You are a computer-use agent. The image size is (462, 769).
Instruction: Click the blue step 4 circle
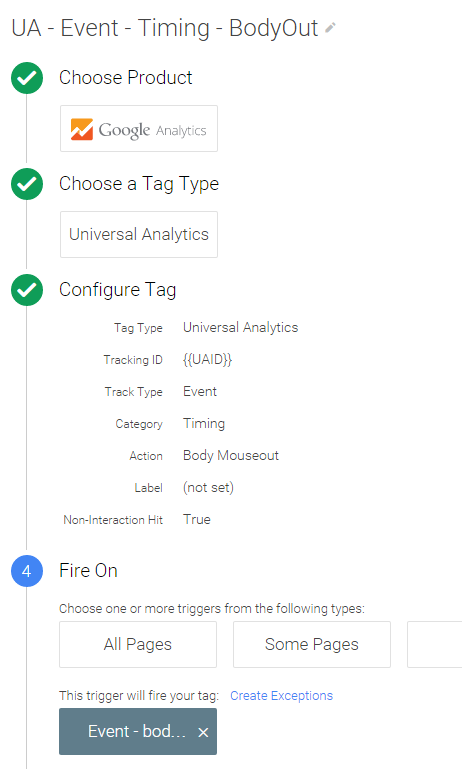[27, 571]
